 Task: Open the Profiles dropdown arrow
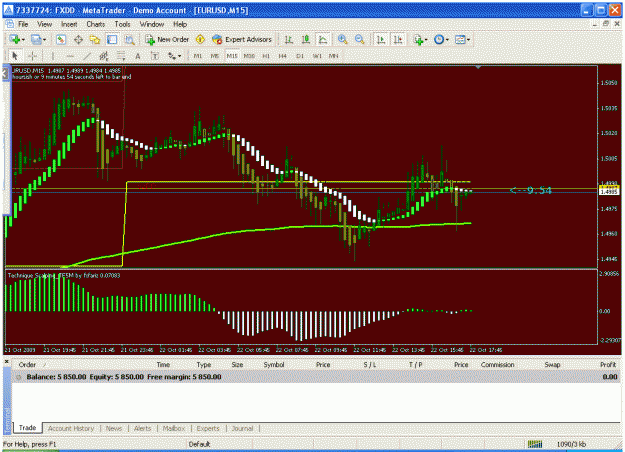[x=44, y=40]
